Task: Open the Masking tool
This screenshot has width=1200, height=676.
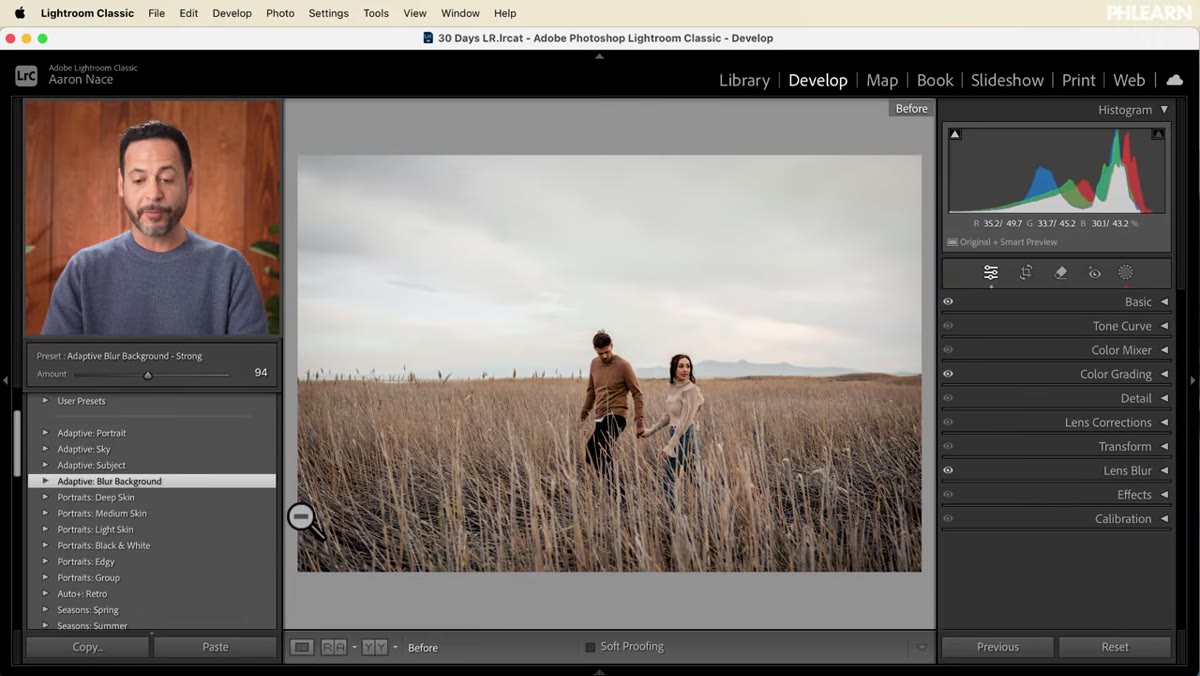Action: tap(1126, 272)
